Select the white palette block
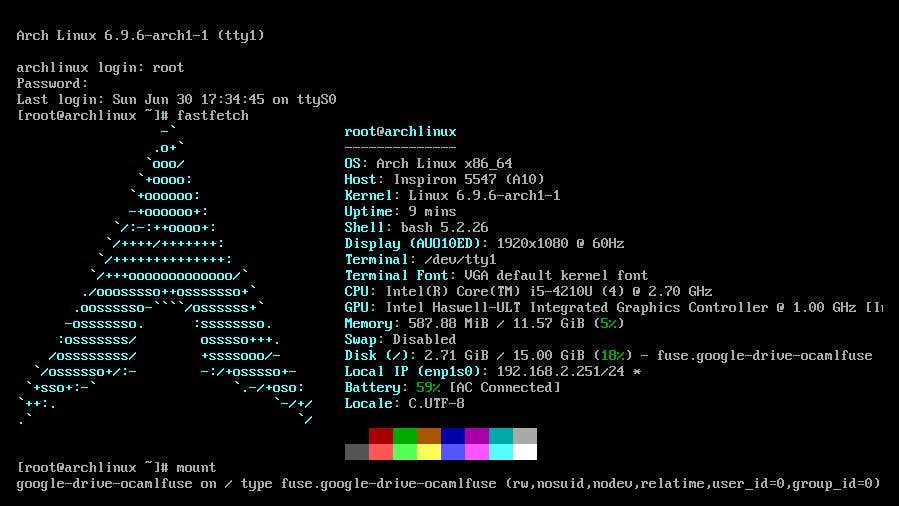The height and width of the screenshot is (506, 899). point(525,452)
